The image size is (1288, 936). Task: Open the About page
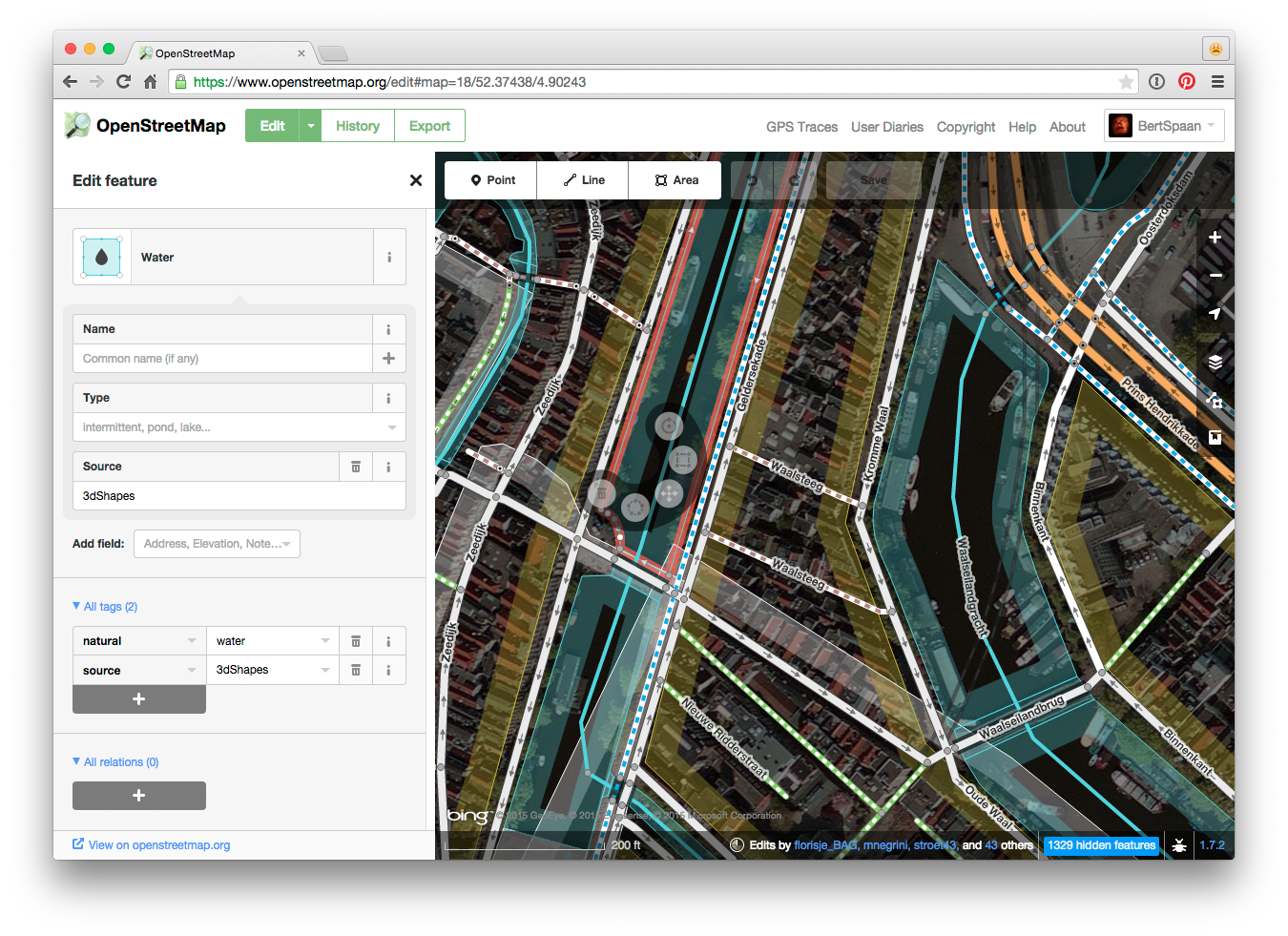pyautogui.click(x=1068, y=127)
